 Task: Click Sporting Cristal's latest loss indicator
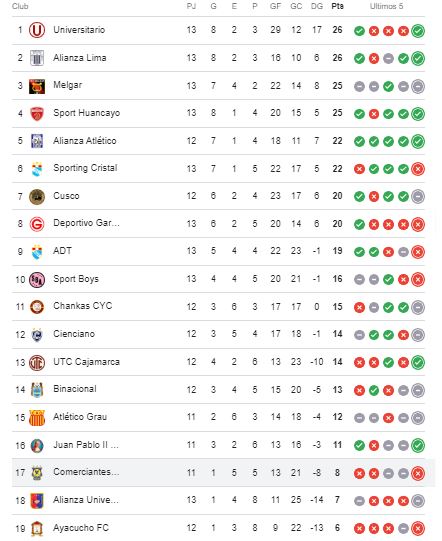tap(418, 169)
